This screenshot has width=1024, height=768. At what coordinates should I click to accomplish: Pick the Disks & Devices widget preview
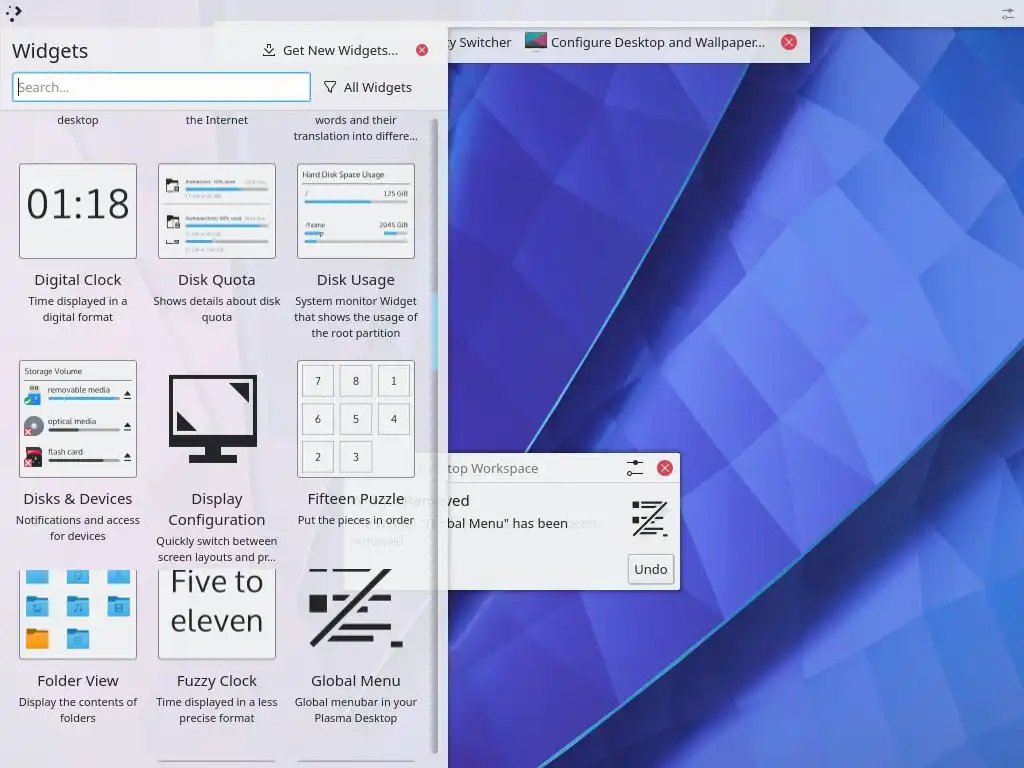(78, 419)
